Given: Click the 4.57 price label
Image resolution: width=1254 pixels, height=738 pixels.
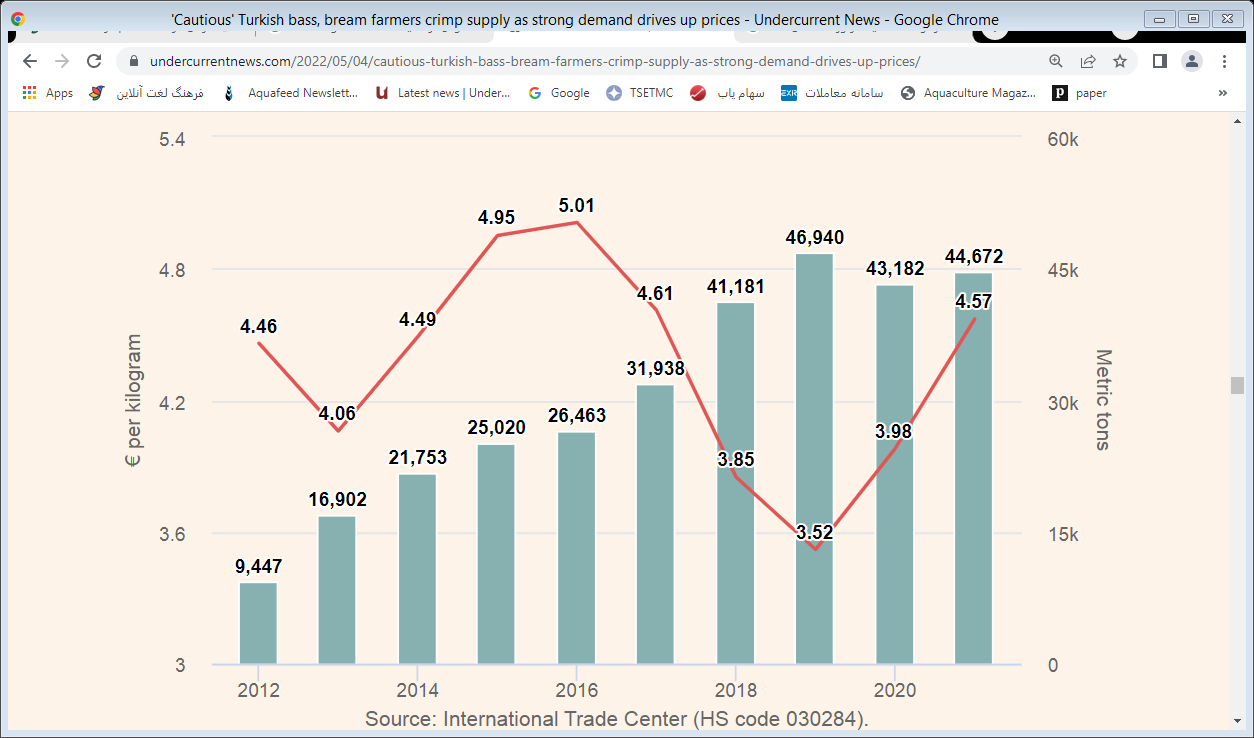Looking at the screenshot, I should point(973,302).
